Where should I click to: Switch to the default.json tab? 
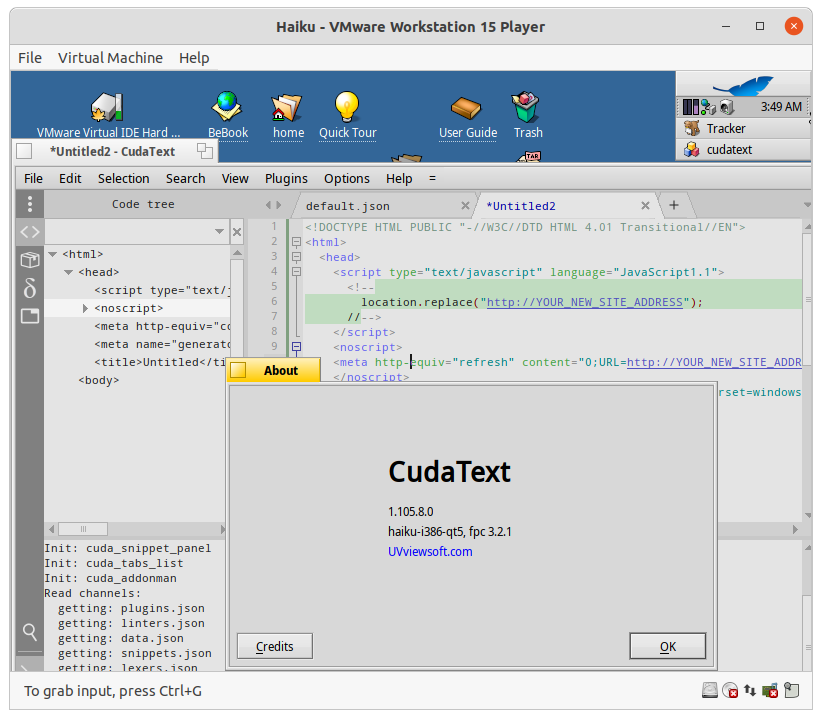coord(348,206)
